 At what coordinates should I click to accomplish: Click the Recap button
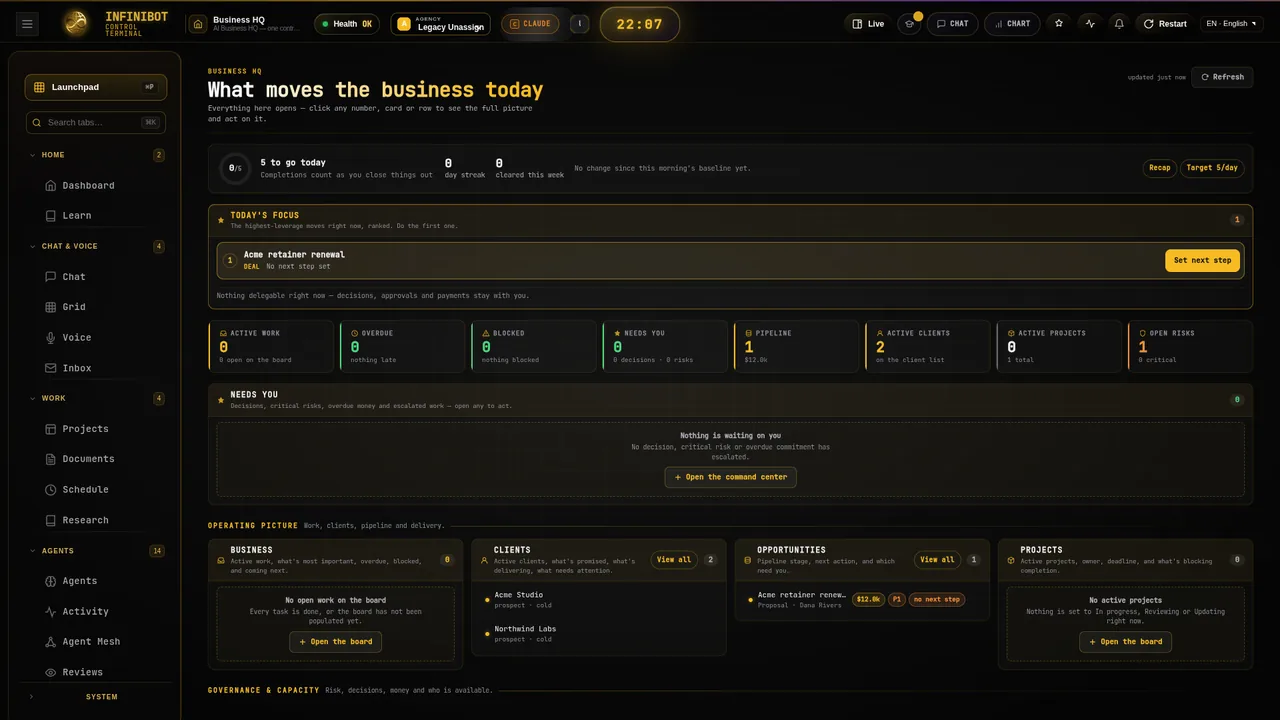click(x=1160, y=168)
